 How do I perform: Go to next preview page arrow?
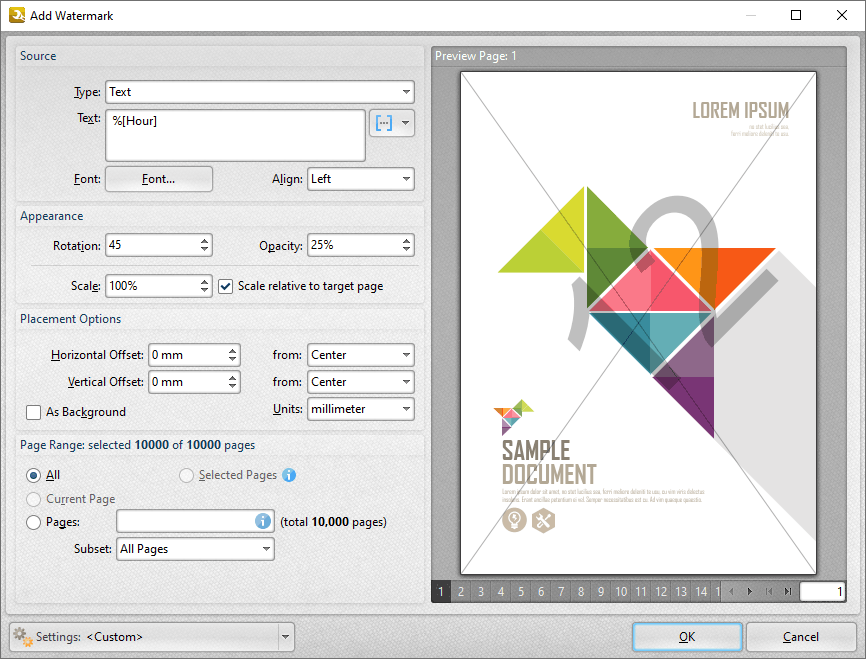(x=750, y=592)
